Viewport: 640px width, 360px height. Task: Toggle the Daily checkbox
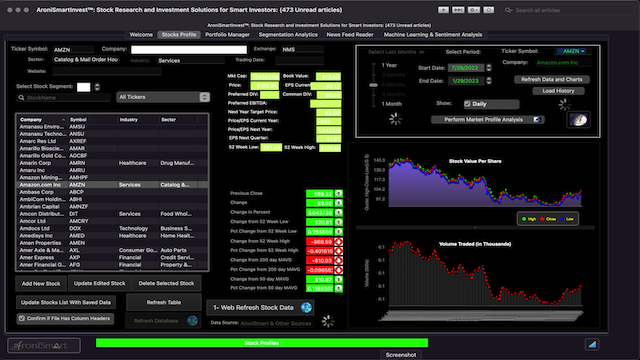pos(467,104)
